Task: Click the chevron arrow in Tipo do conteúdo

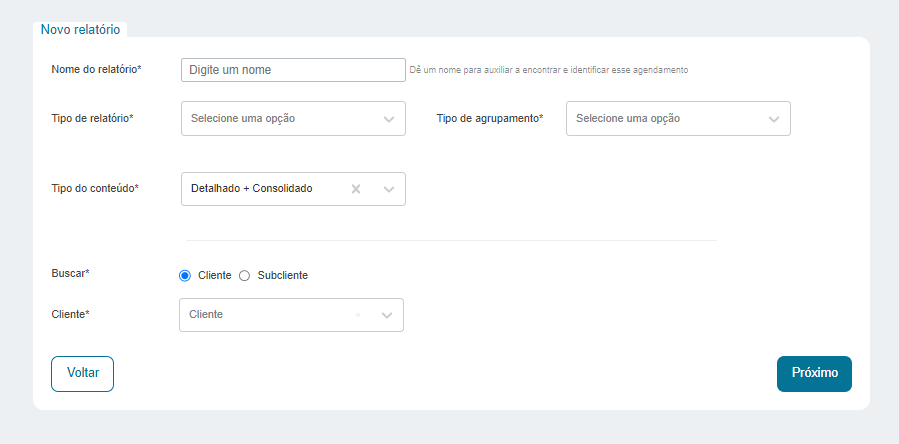Action: point(389,189)
